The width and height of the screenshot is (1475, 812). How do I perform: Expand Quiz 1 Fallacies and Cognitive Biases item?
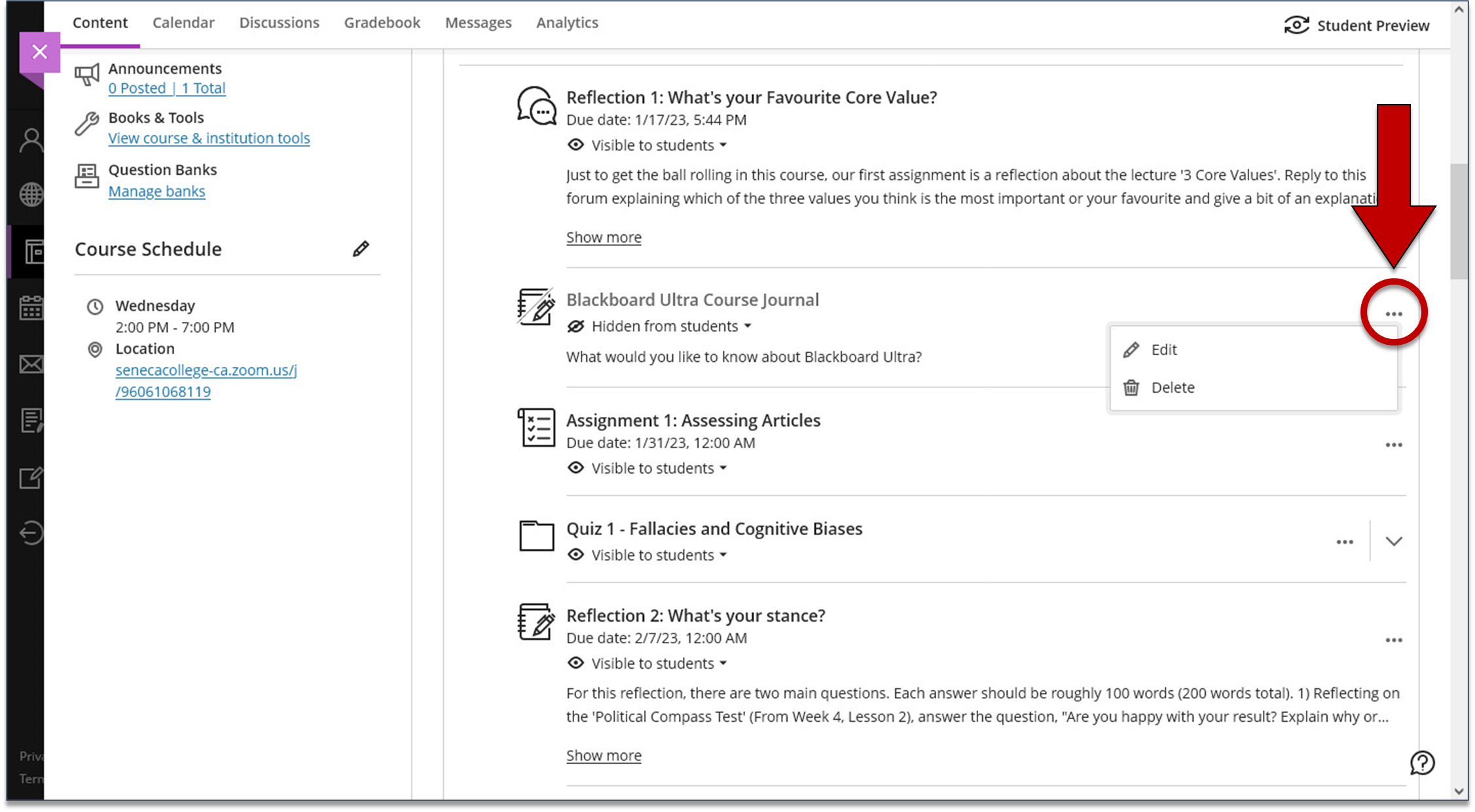click(x=1394, y=541)
